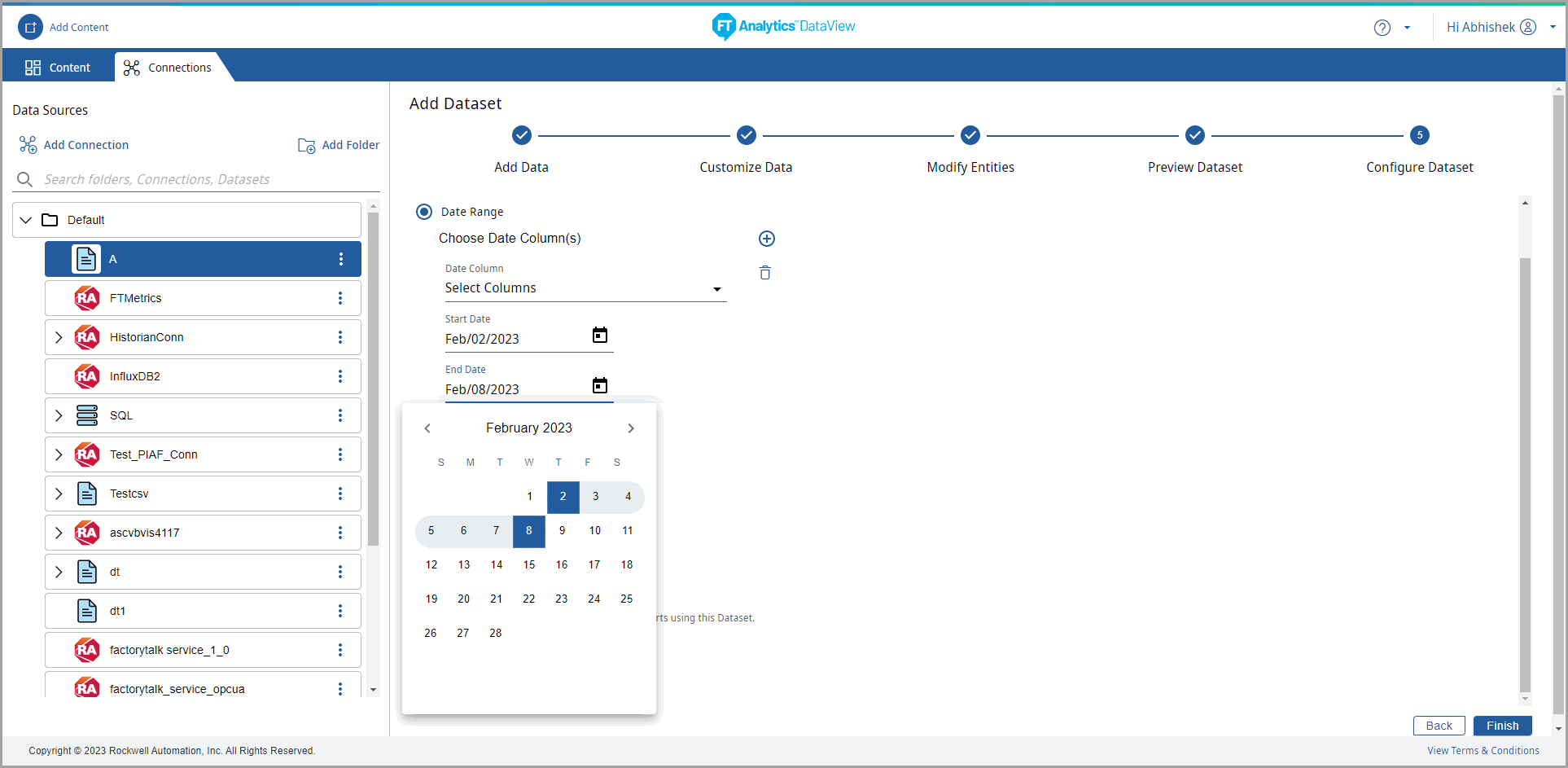Open options menu for FTMetrics connection

click(340, 298)
